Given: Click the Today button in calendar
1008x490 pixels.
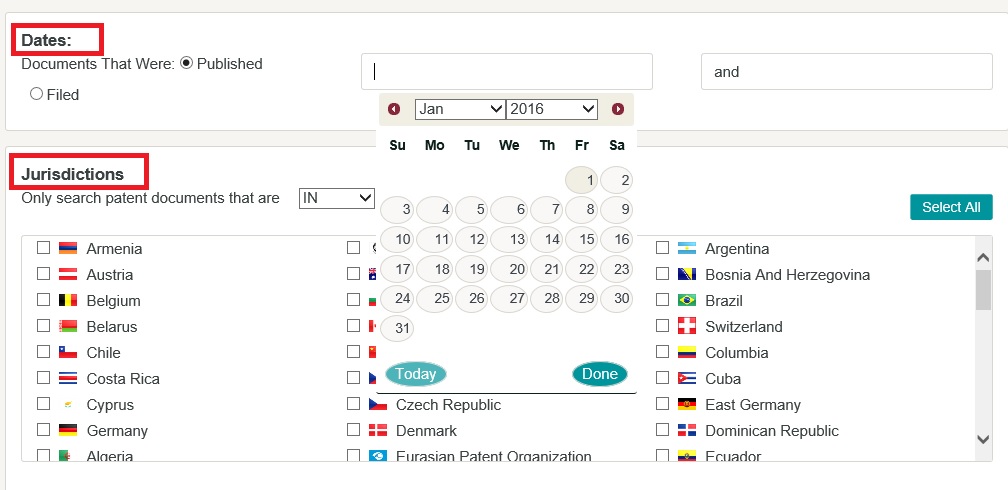Looking at the screenshot, I should point(416,374).
